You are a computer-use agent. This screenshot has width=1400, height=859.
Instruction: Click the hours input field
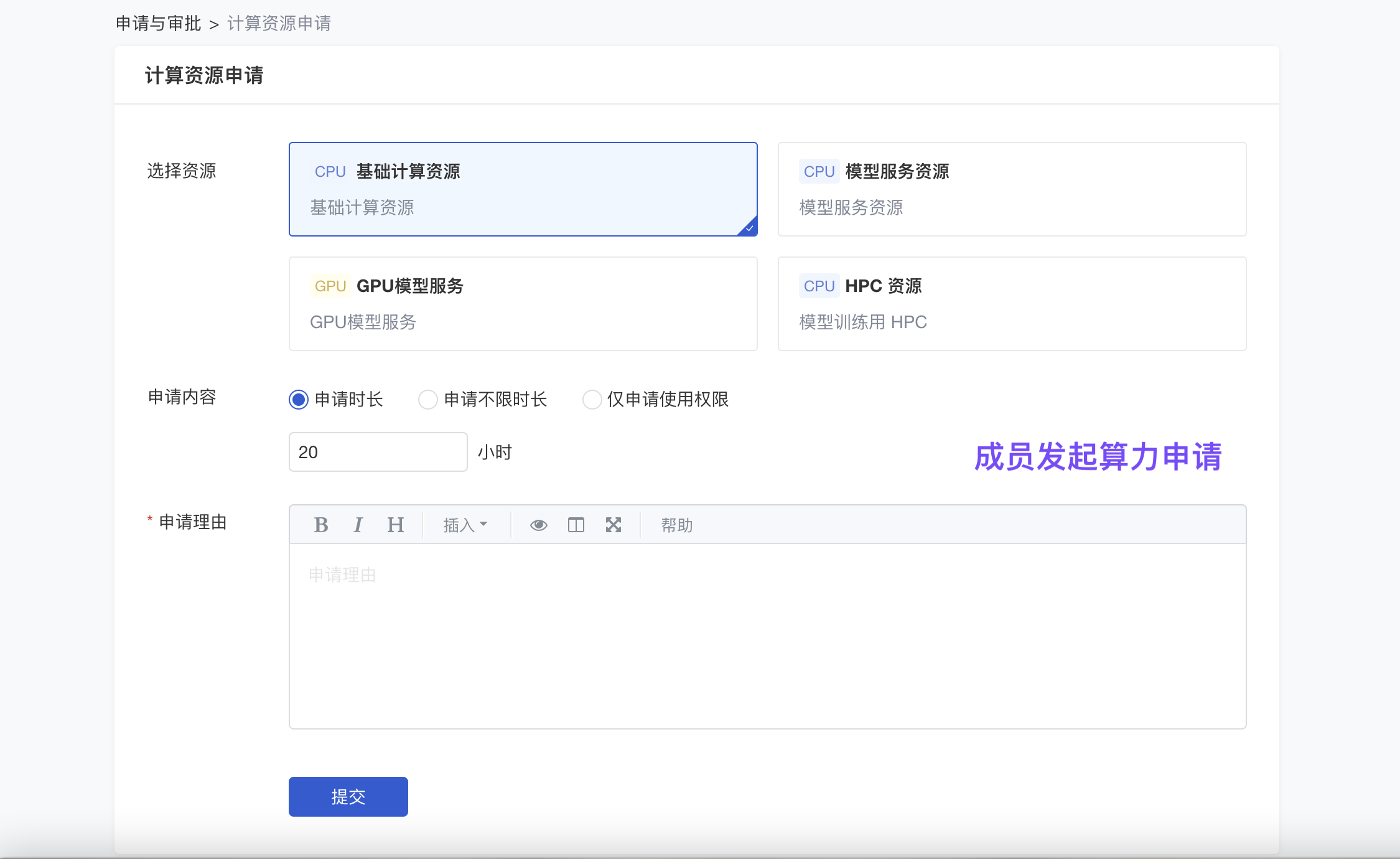point(378,452)
